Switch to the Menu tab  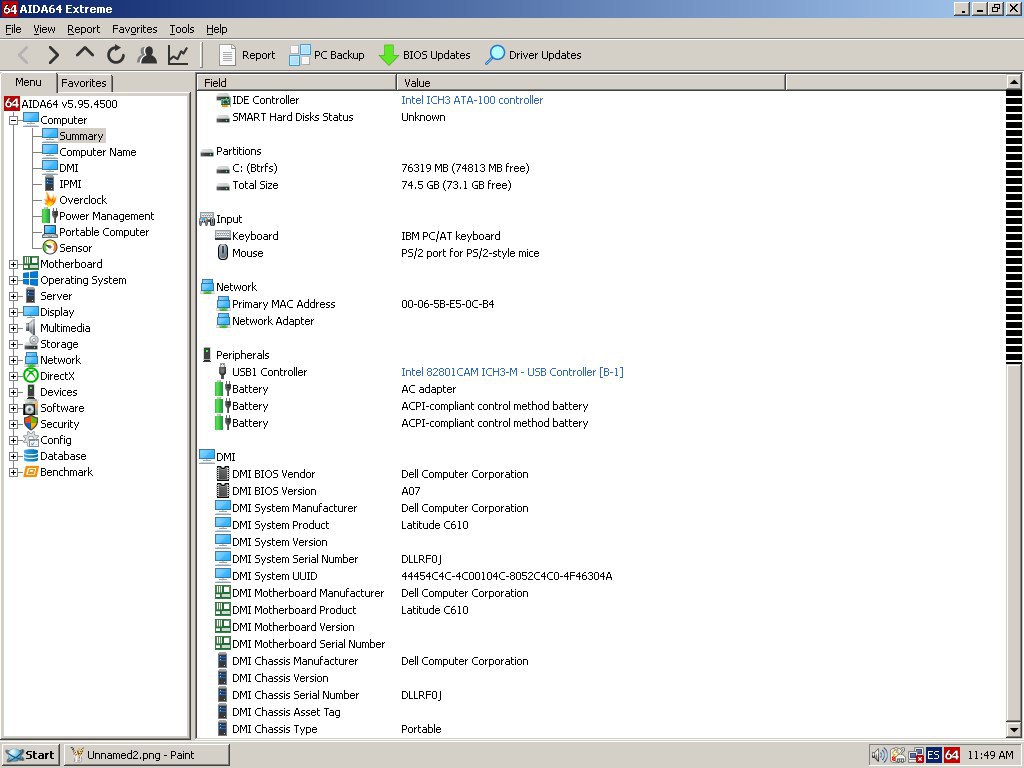28,82
